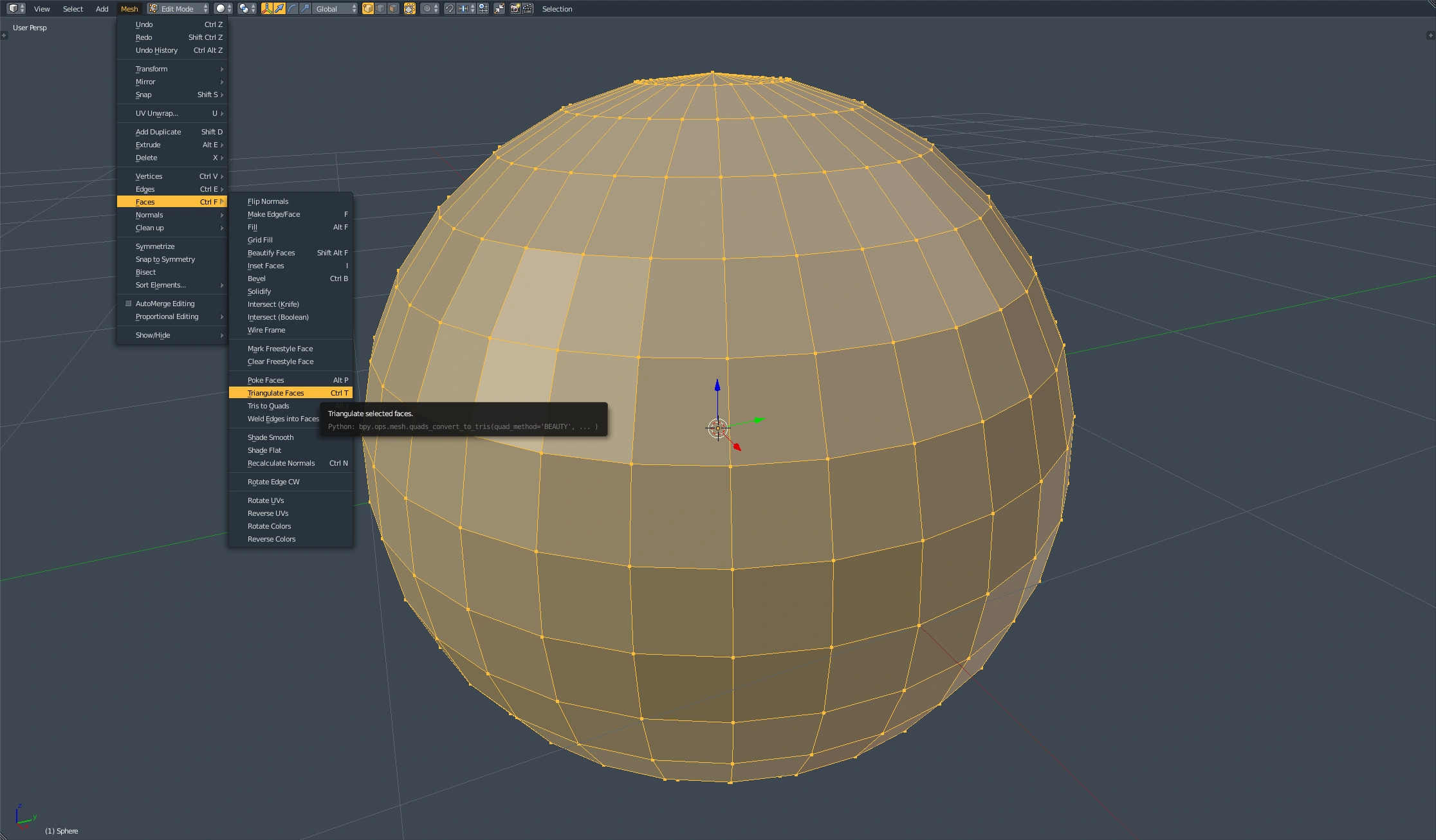
Task: Open the Edit Mode dropdown
Action: coord(178,8)
